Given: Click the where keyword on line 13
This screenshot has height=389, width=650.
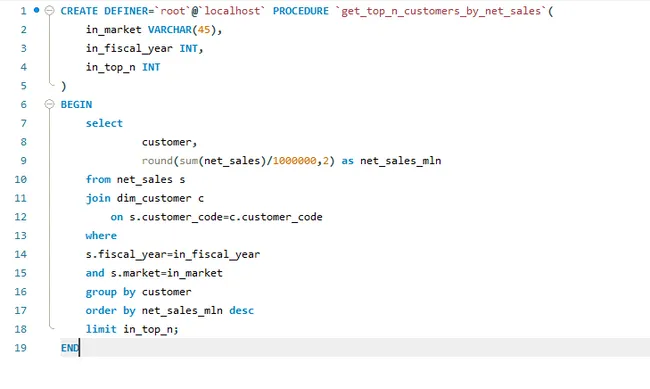Looking at the screenshot, I should coord(101,236).
